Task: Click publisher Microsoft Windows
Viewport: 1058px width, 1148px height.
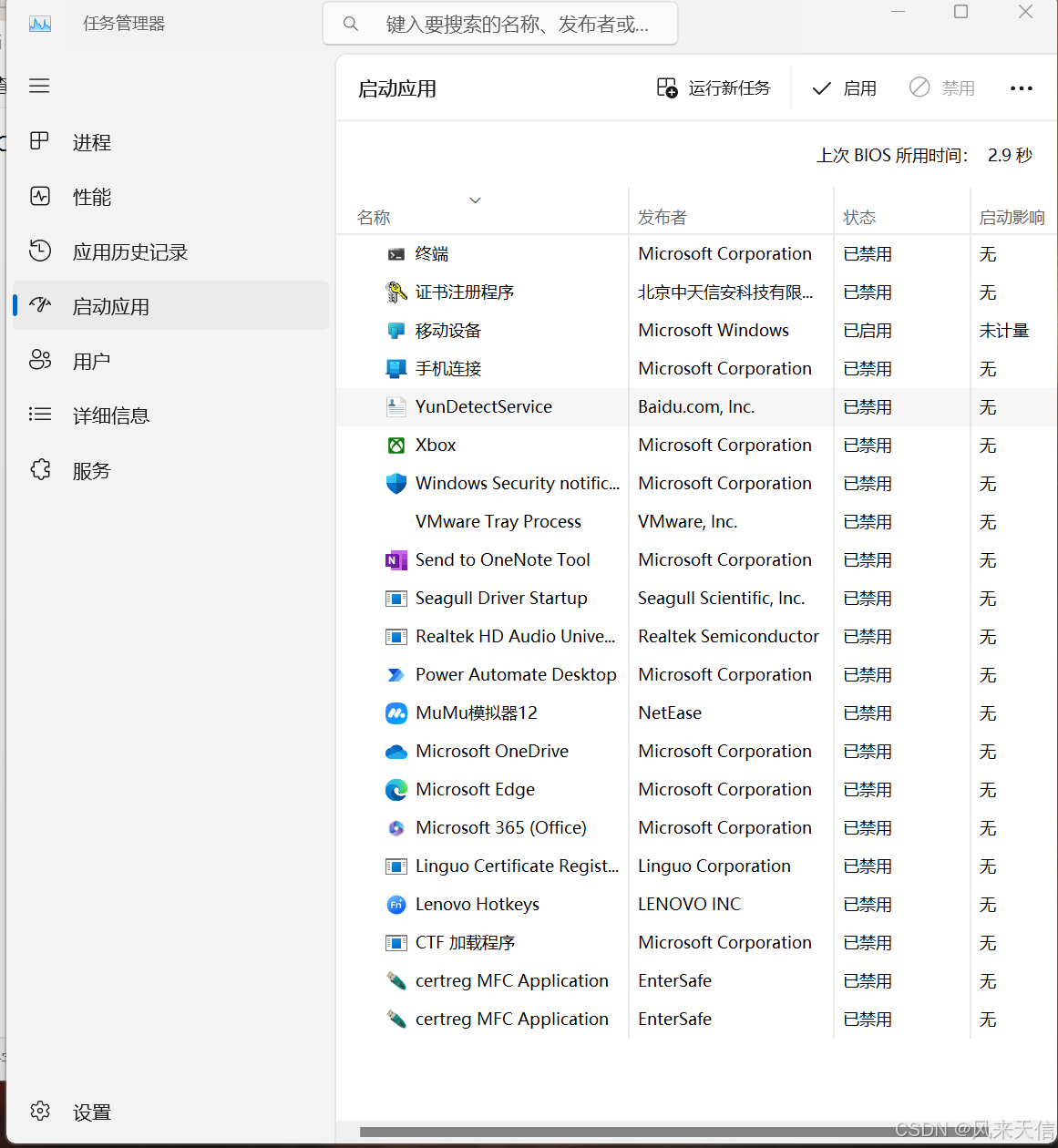Action: pos(714,331)
